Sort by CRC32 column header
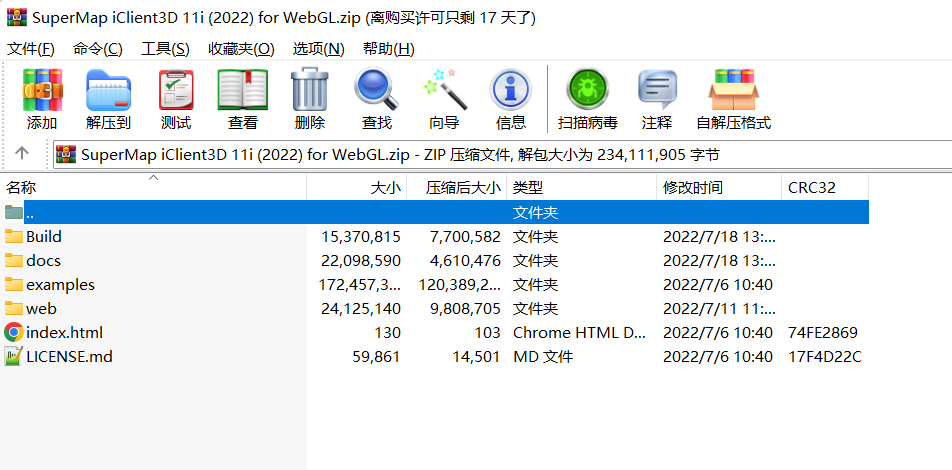The width and height of the screenshot is (952, 470). [x=825, y=188]
